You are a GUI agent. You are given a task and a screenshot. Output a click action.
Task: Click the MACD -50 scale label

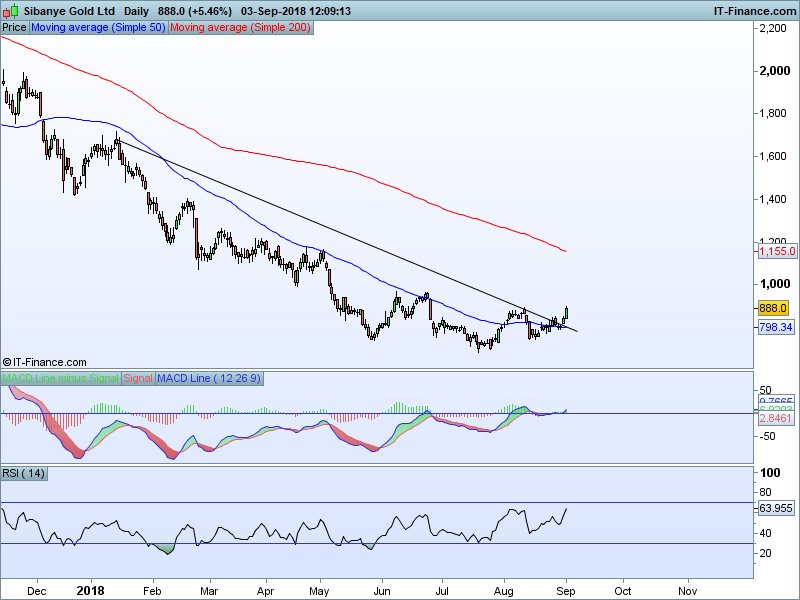(767, 436)
